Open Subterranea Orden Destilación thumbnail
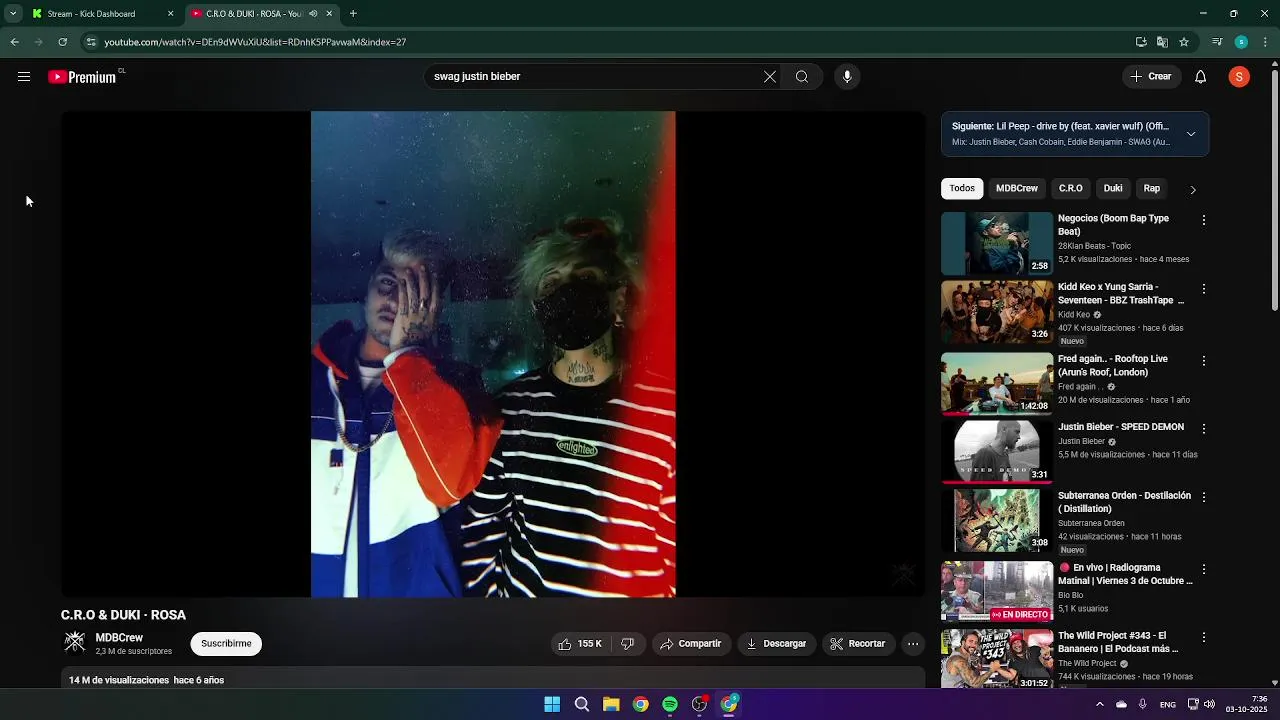 [x=997, y=520]
